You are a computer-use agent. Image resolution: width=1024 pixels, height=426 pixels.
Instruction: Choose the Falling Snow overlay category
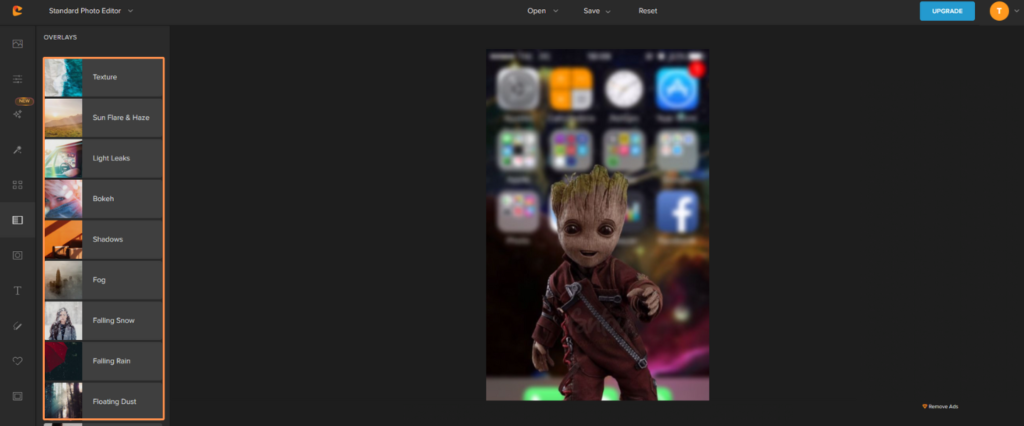103,320
